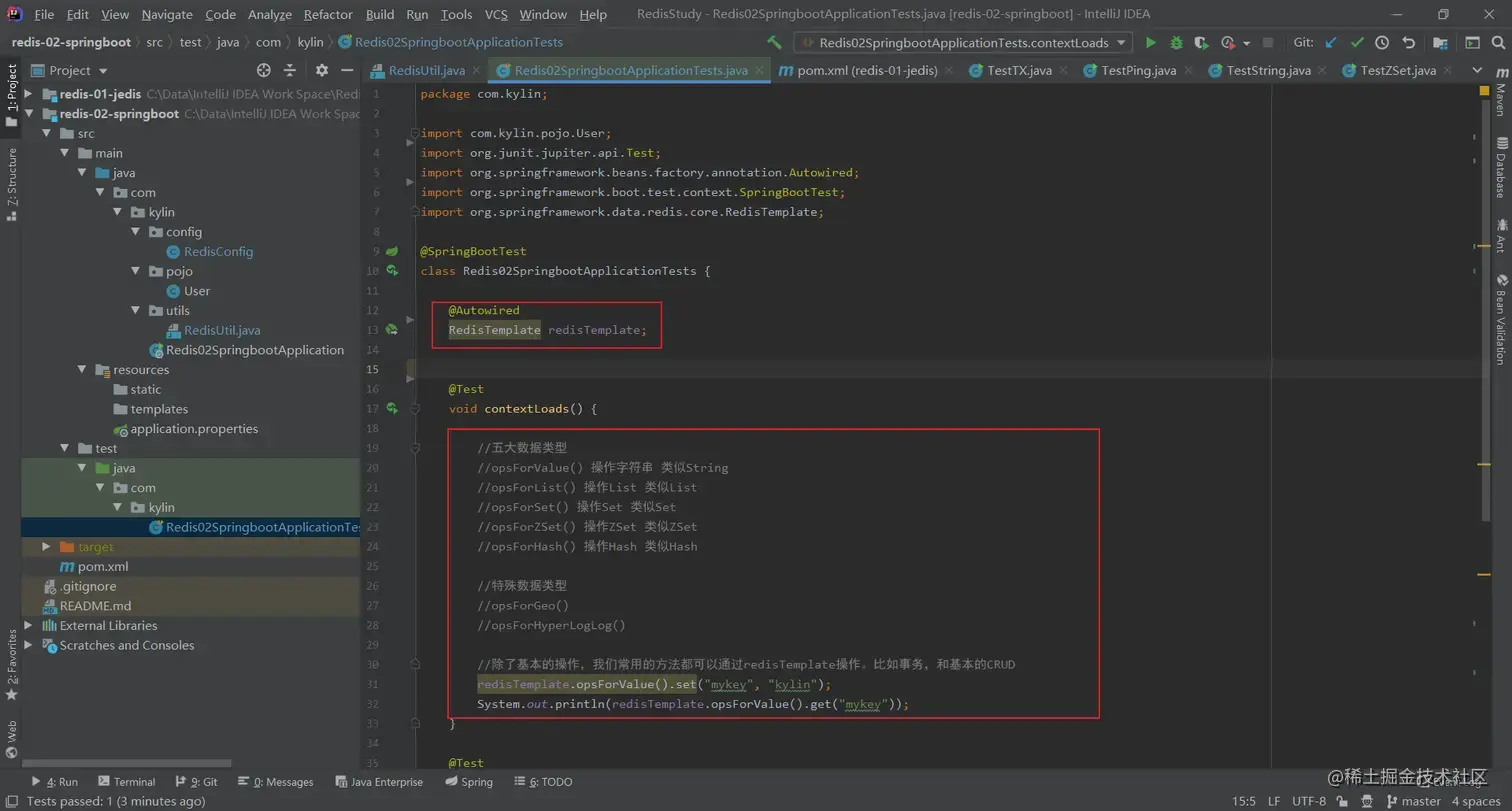Update project via Git blue arrow
Viewport: 1512px width, 811px height.
coord(1331,43)
